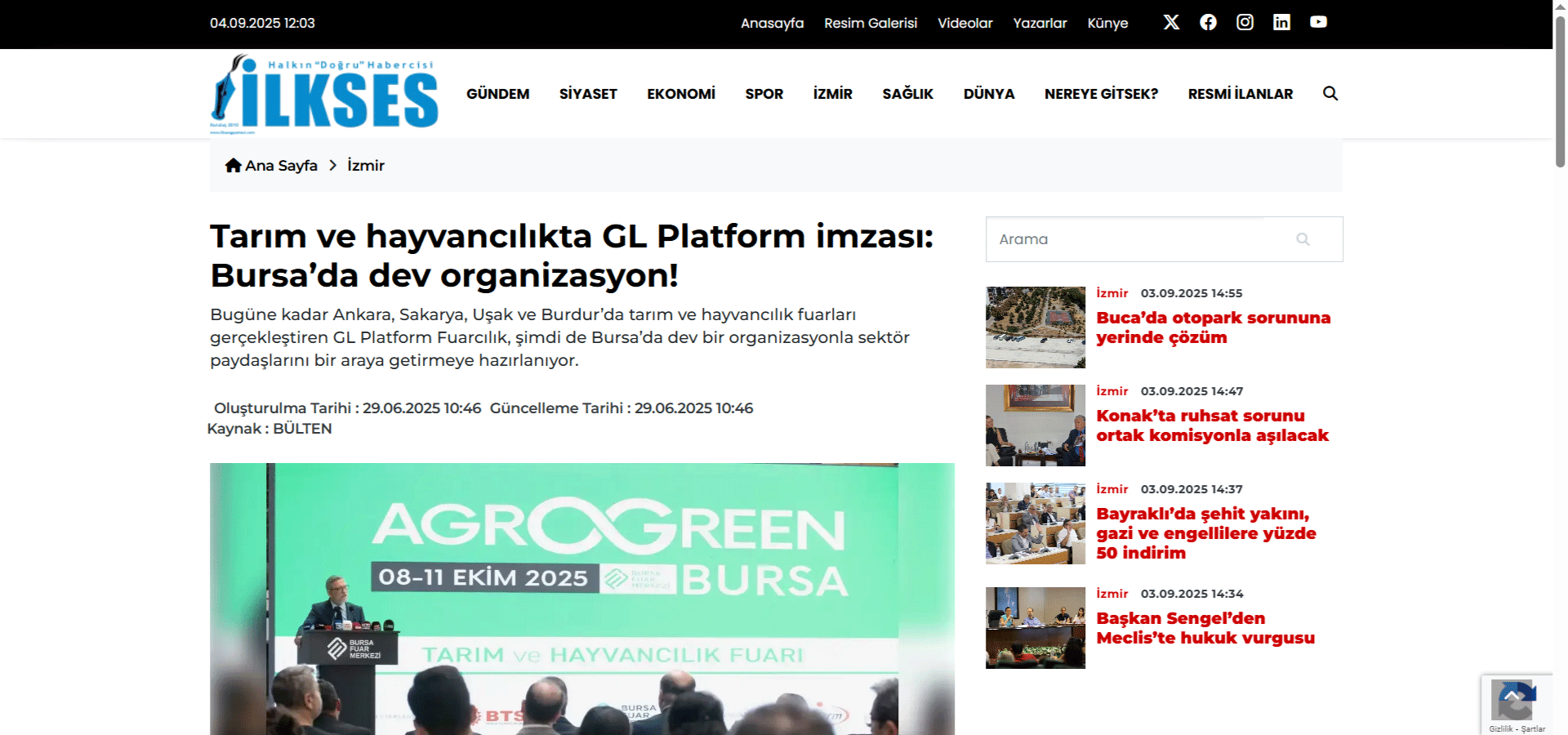Click the İLKSES site logo

point(324,94)
